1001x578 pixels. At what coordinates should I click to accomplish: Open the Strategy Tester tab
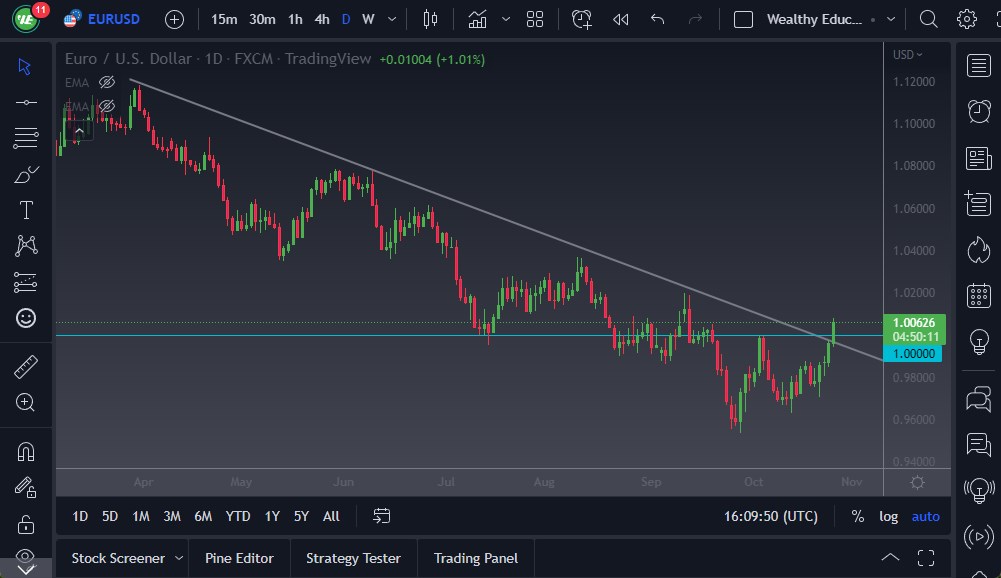click(353, 558)
